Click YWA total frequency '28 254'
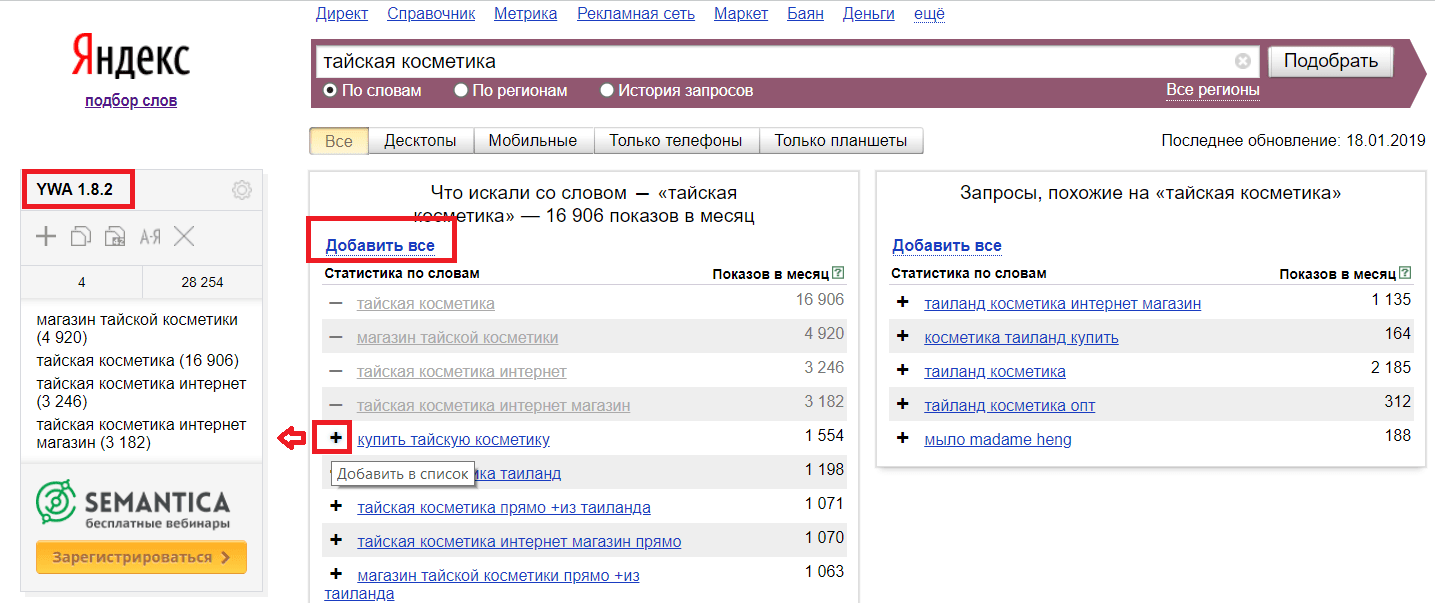This screenshot has width=1435, height=603. click(202, 282)
